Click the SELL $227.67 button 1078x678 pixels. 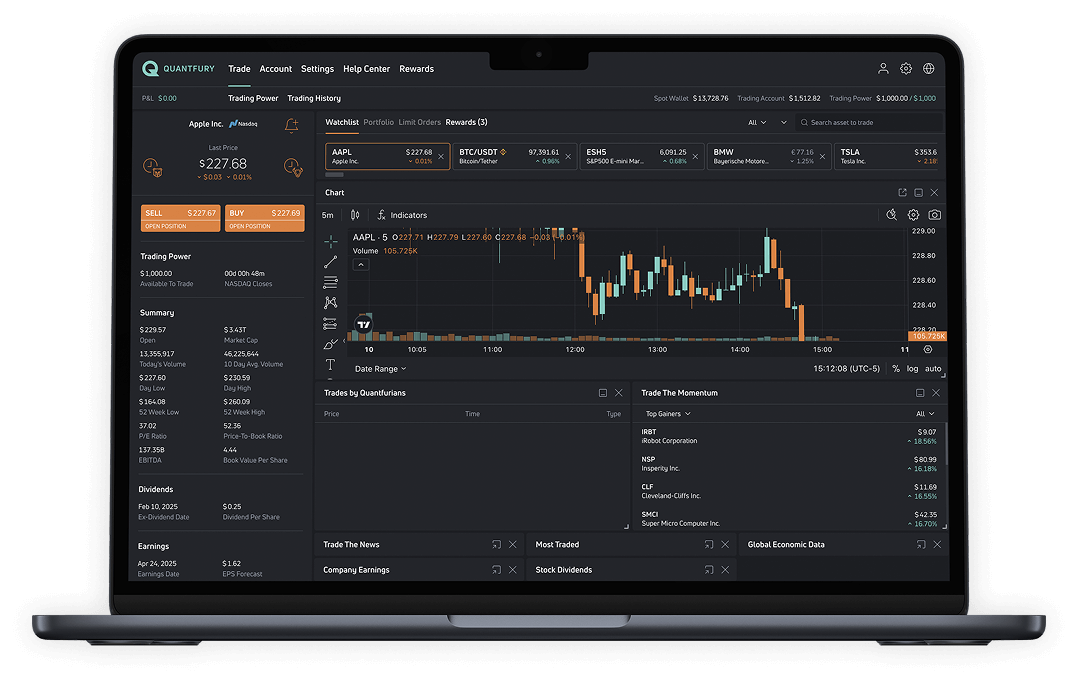pyautogui.click(x=181, y=218)
